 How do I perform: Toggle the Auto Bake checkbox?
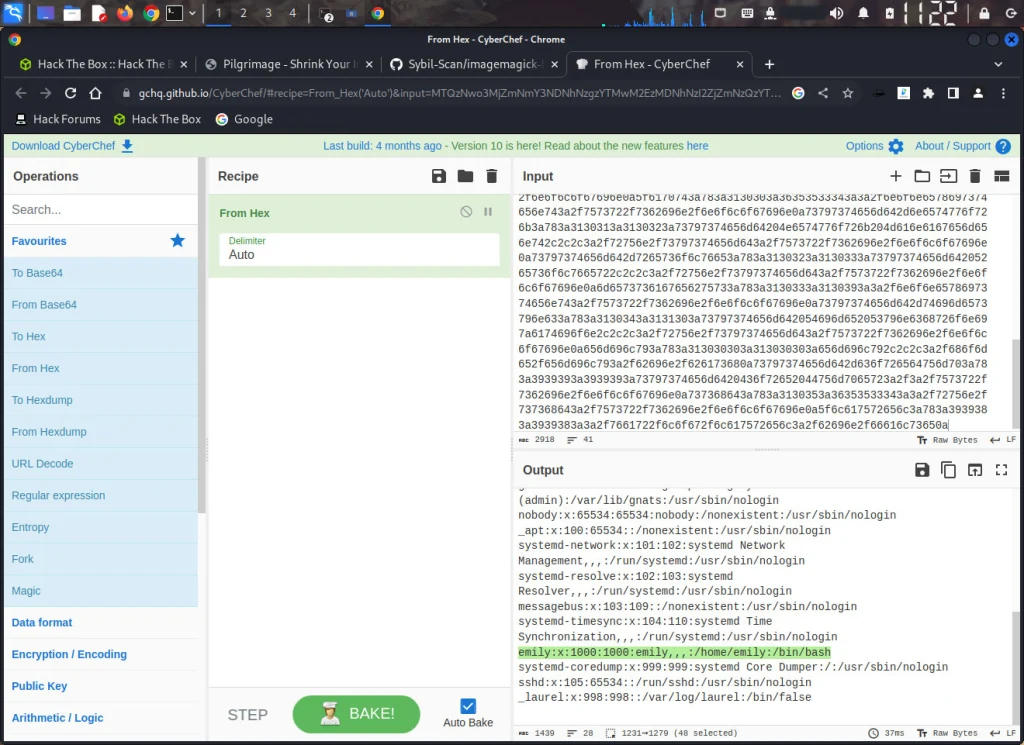click(x=468, y=706)
